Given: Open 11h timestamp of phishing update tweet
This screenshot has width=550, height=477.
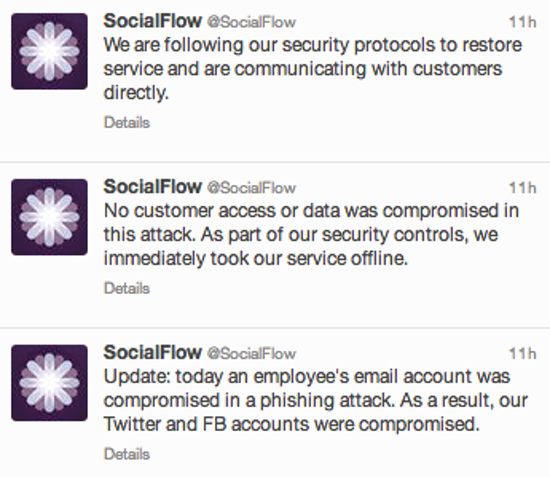Looking at the screenshot, I should [x=523, y=353].
